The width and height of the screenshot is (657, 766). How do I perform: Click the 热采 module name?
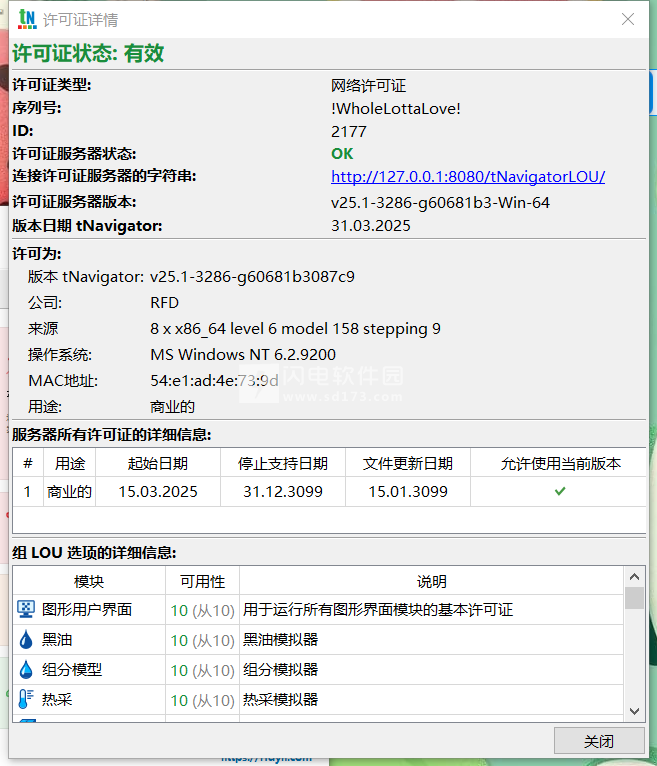tap(57, 700)
